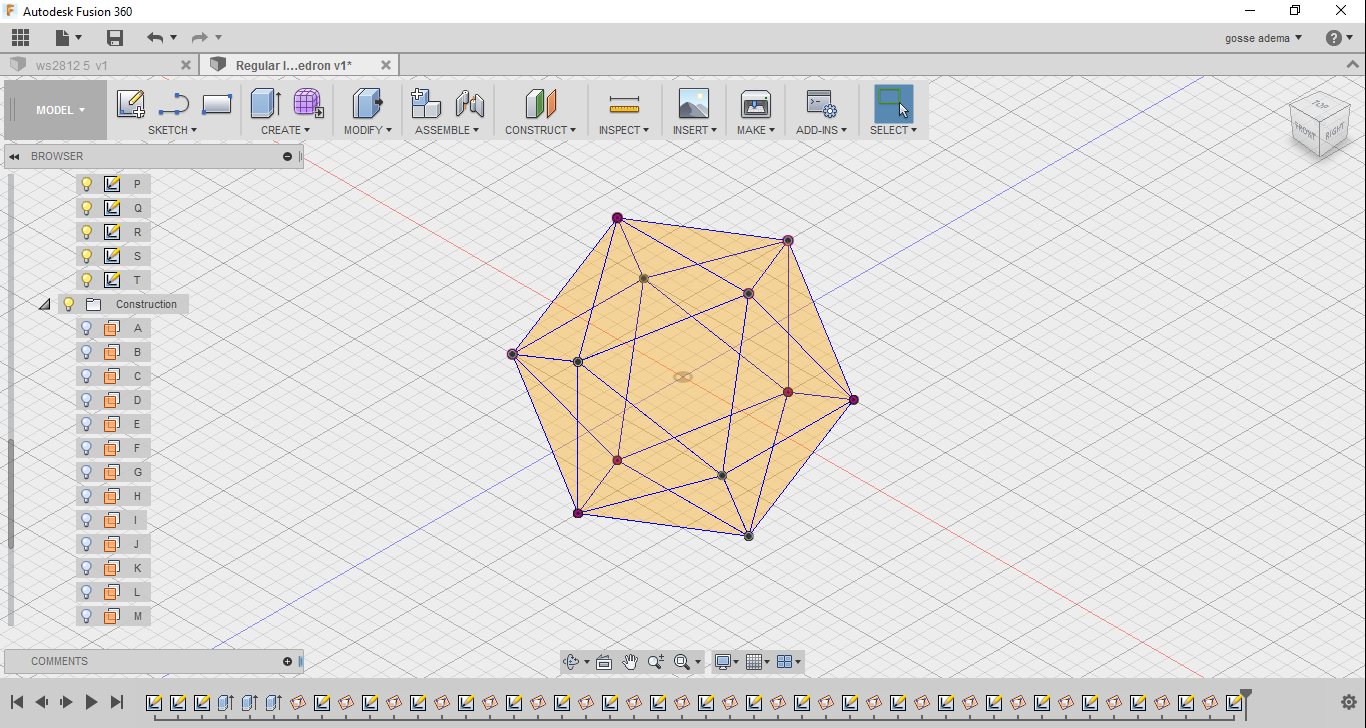Open the Joint tool in ASSEMBLE
This screenshot has width=1366, height=728.
(x=469, y=104)
